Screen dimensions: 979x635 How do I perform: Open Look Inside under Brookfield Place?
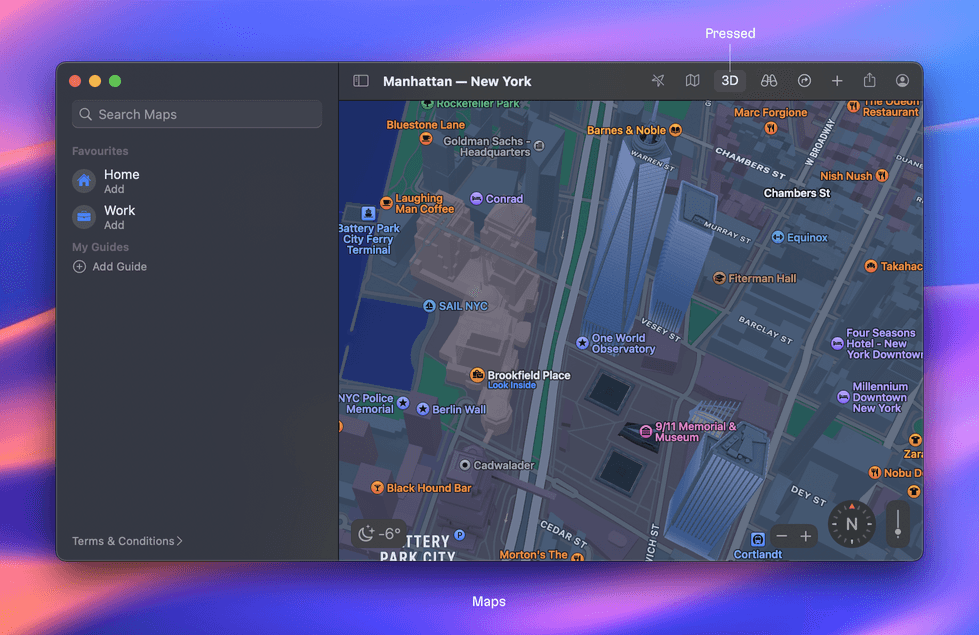coord(512,385)
